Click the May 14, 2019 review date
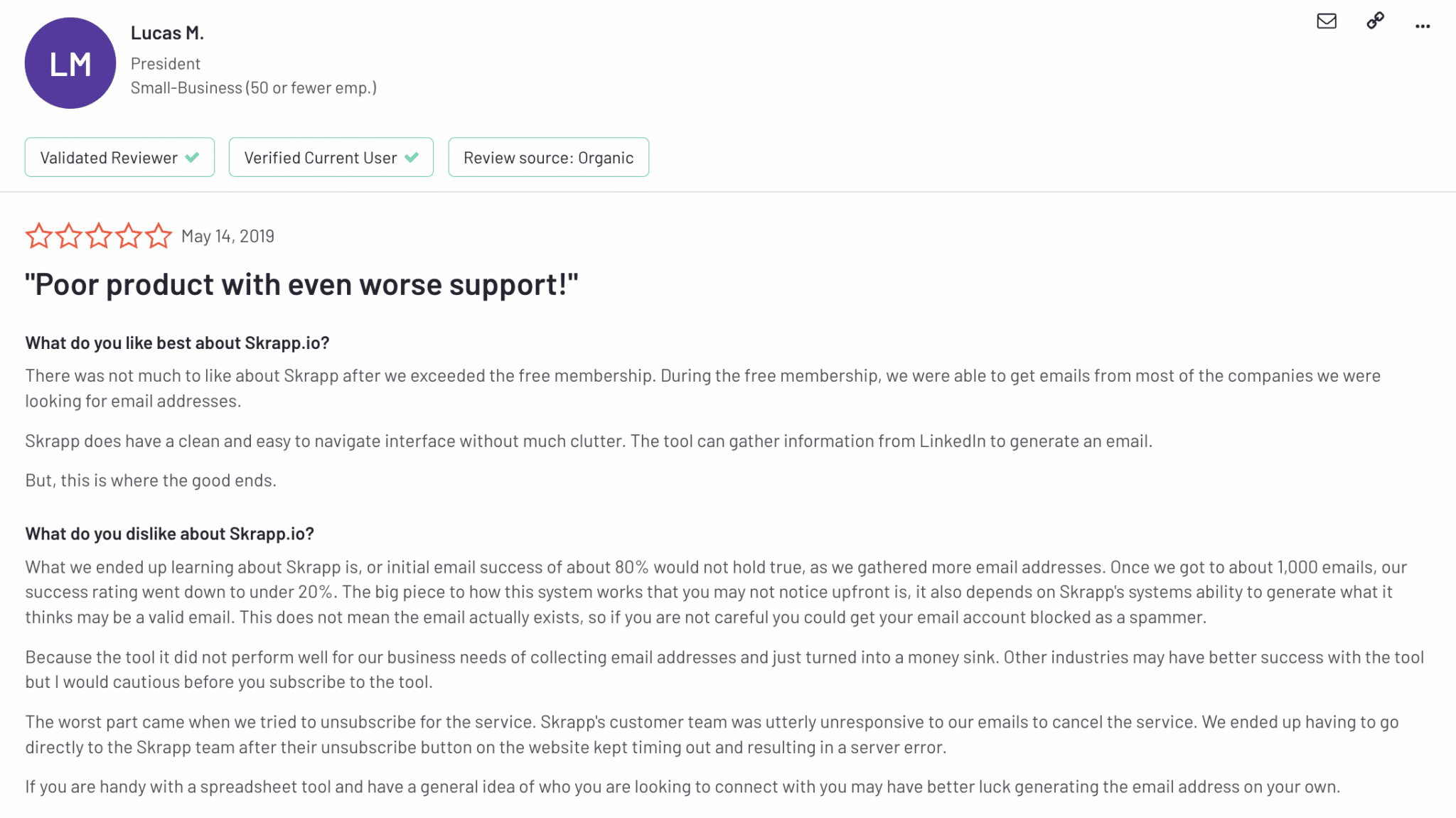The height and width of the screenshot is (818, 1456). pyautogui.click(x=227, y=236)
